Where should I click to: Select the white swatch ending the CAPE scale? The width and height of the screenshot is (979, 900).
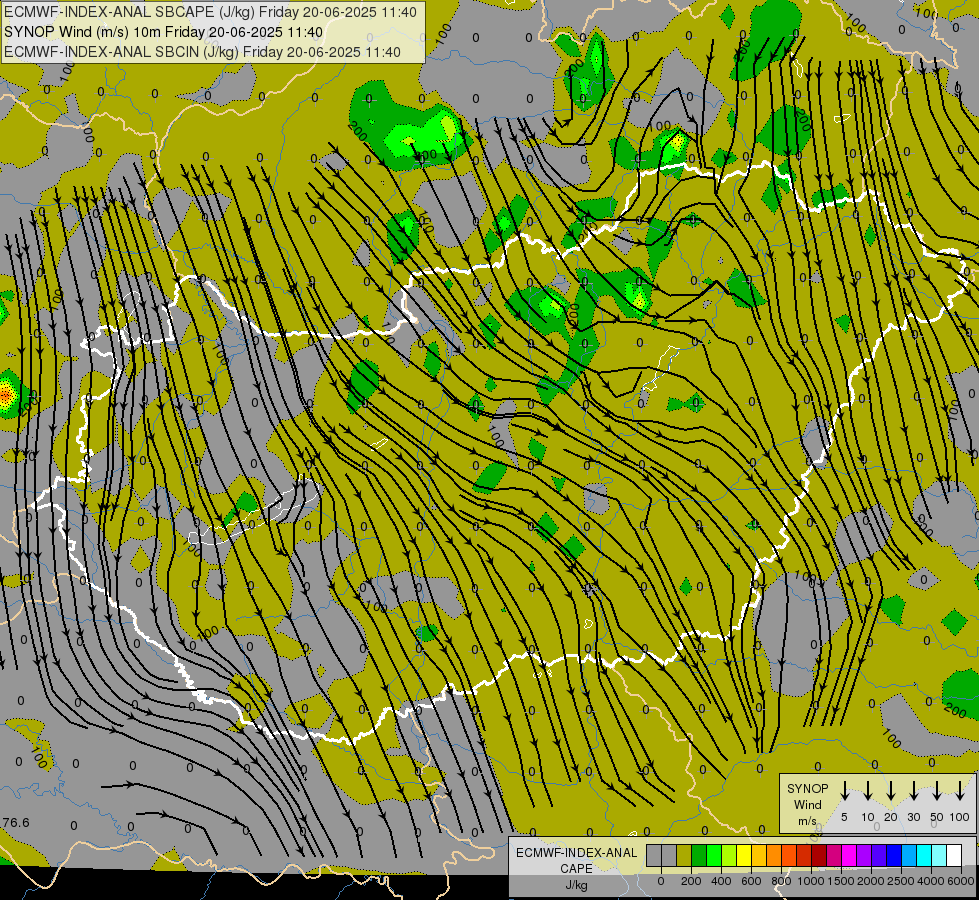pos(955,855)
